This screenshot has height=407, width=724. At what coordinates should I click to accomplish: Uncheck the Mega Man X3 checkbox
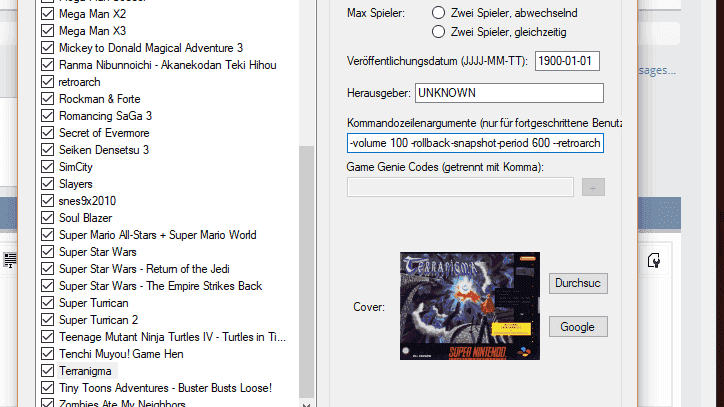click(48, 31)
